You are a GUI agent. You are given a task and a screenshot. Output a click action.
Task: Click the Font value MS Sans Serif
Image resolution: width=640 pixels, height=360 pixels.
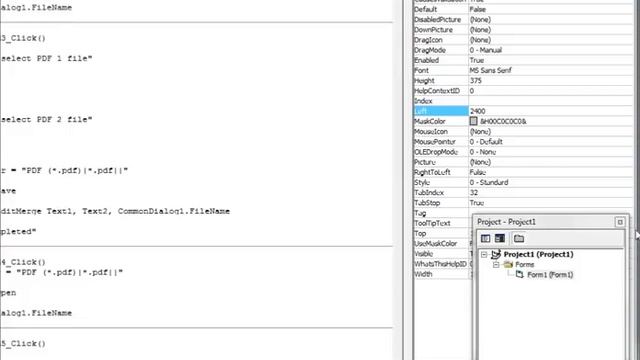[x=491, y=70]
